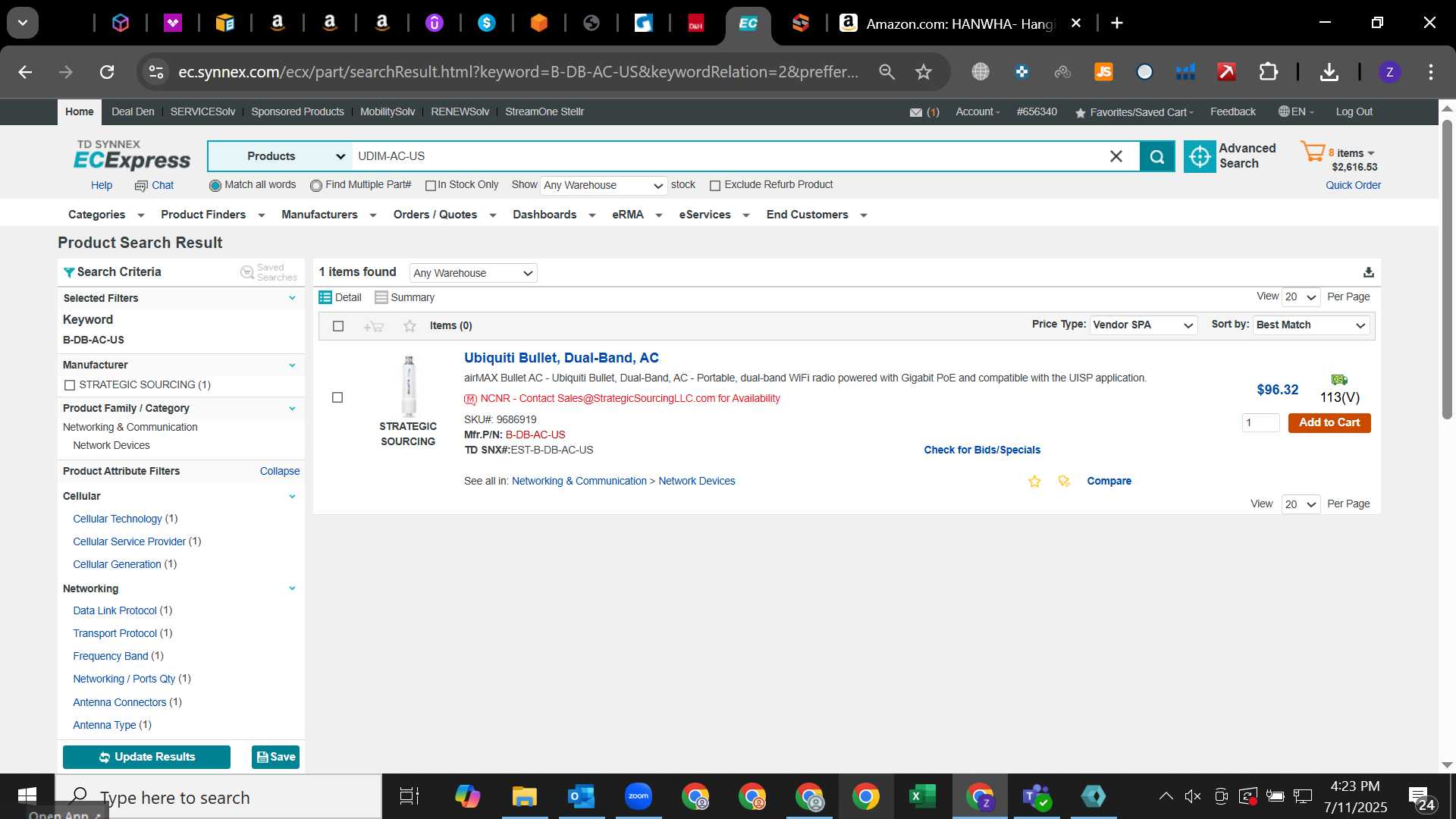
Task: Click the magnifier search button
Action: pos(1156,156)
